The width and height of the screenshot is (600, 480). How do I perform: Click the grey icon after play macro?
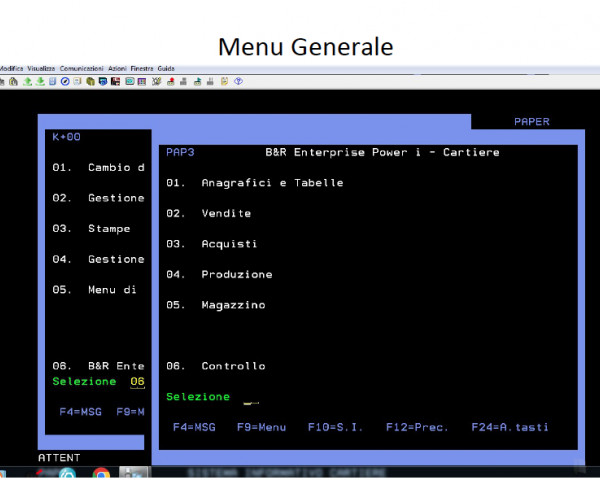(x=210, y=82)
